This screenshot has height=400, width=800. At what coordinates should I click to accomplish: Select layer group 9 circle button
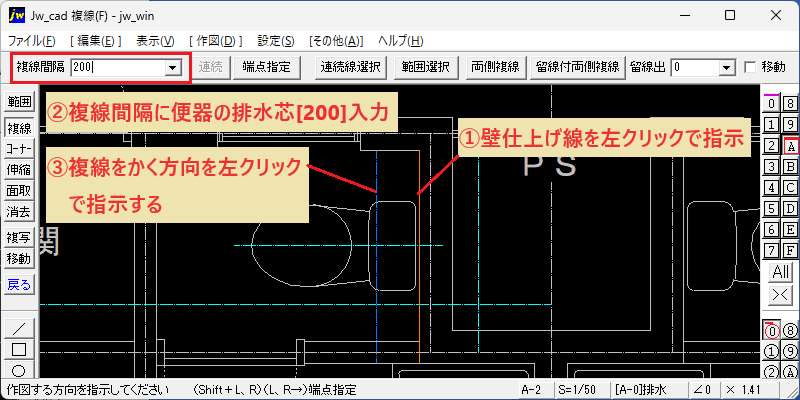click(790, 351)
